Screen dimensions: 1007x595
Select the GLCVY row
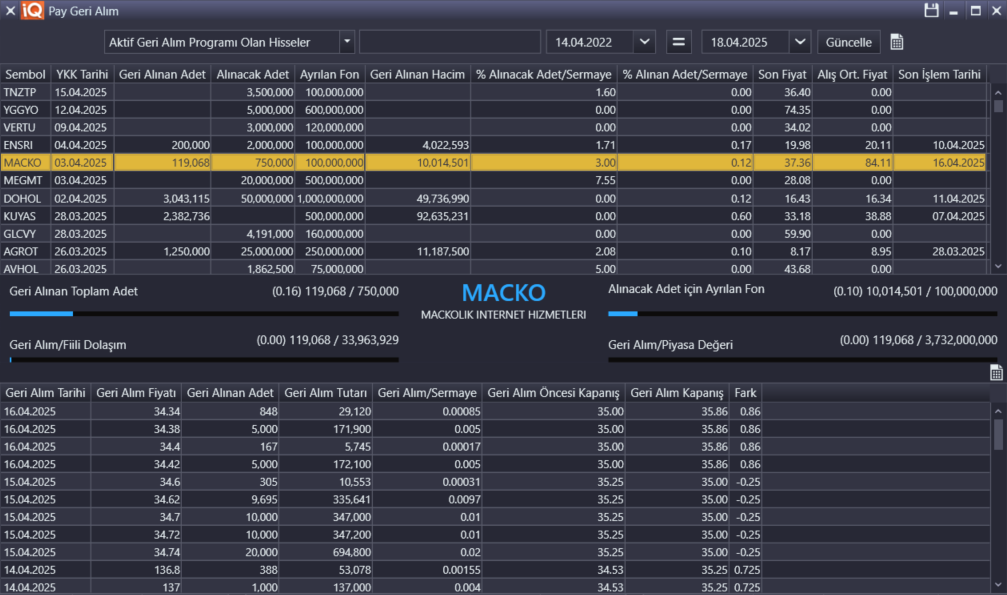(x=493, y=234)
